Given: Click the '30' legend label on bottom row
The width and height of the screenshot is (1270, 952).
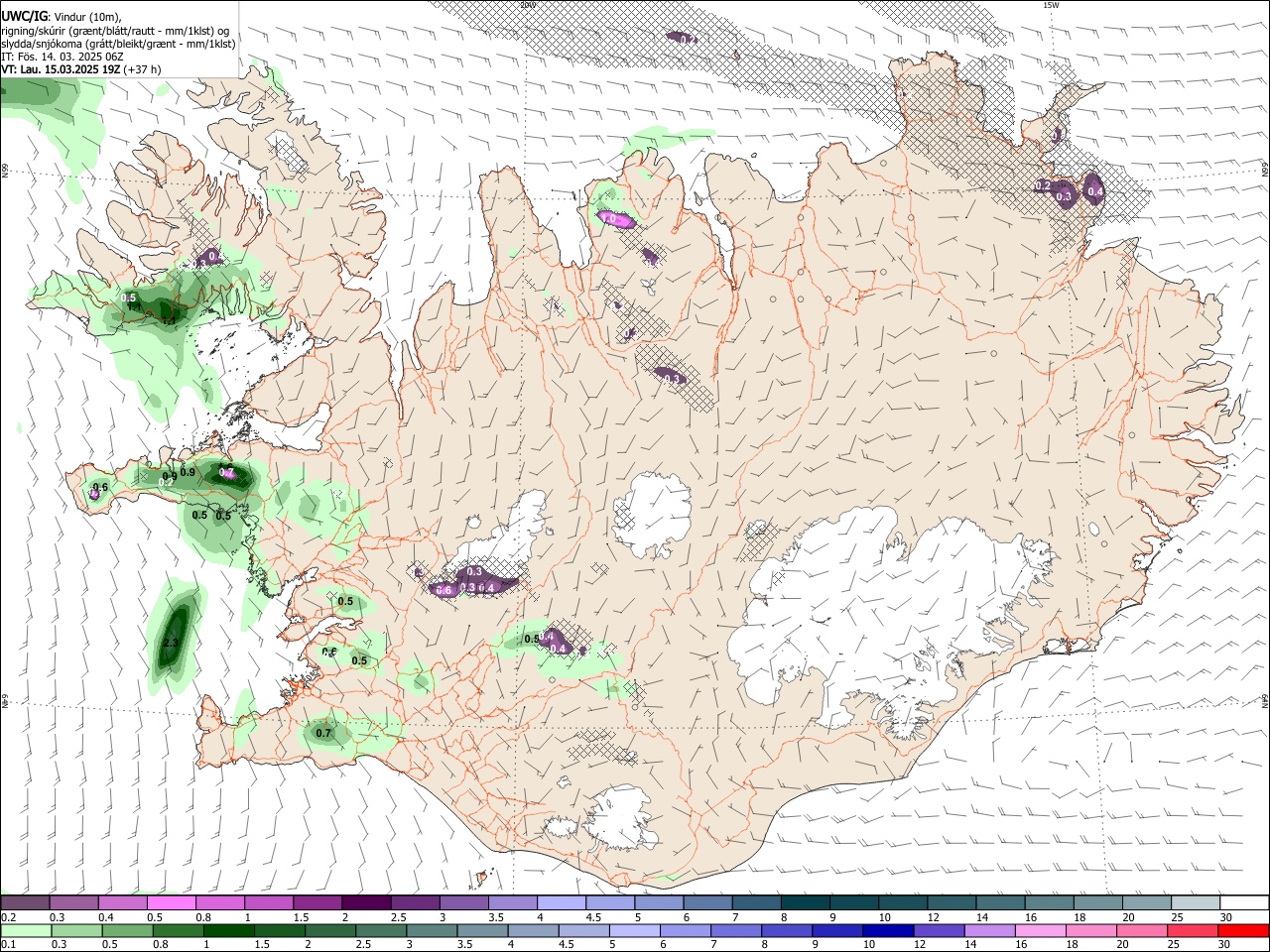Looking at the screenshot, I should click(x=1226, y=945).
